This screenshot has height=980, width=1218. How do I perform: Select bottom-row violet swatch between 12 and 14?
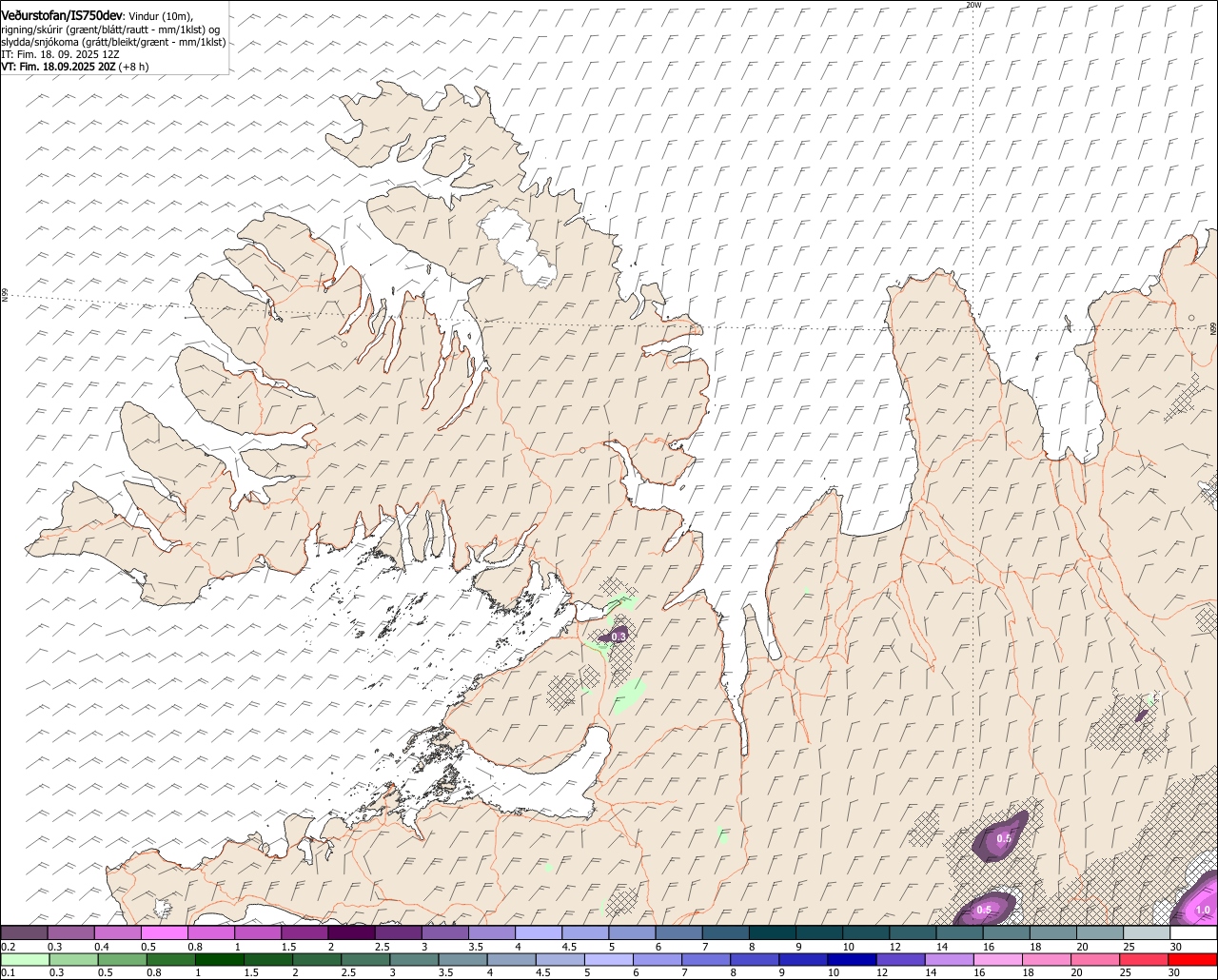click(x=901, y=959)
